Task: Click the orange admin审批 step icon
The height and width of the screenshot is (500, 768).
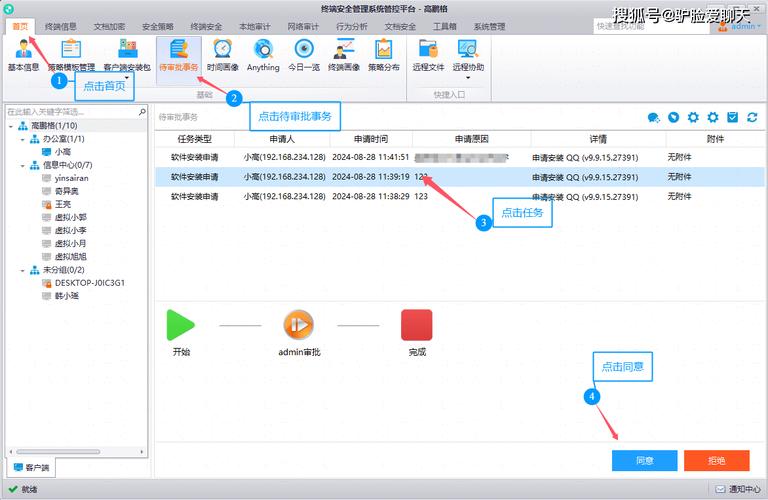Action: point(299,325)
